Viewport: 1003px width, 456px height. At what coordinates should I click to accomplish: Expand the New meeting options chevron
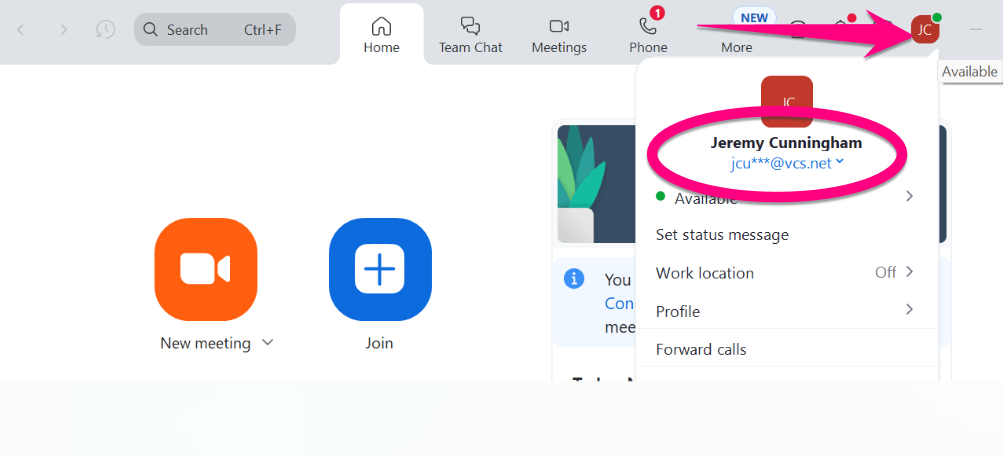pos(267,343)
